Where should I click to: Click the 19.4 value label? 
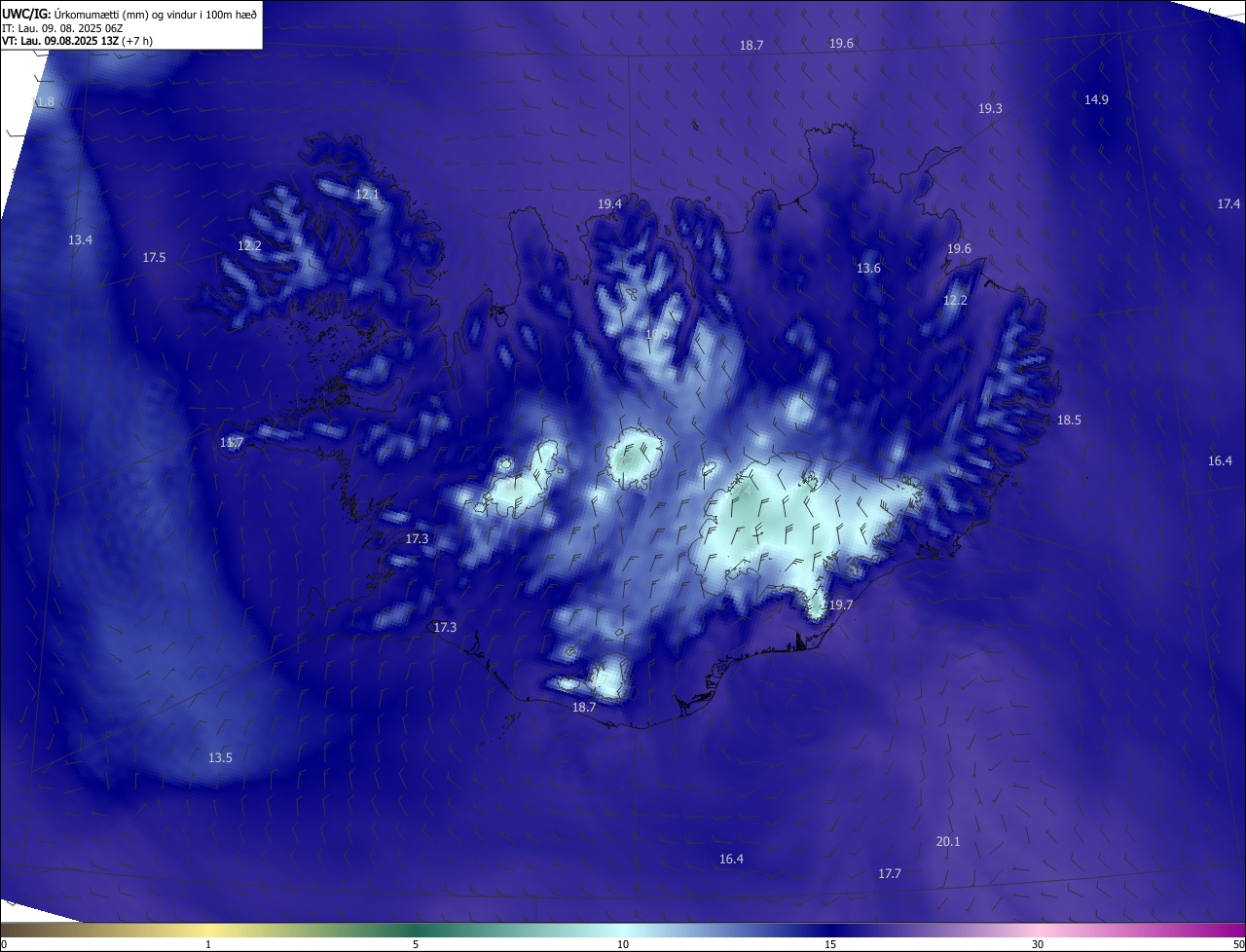coord(609,203)
